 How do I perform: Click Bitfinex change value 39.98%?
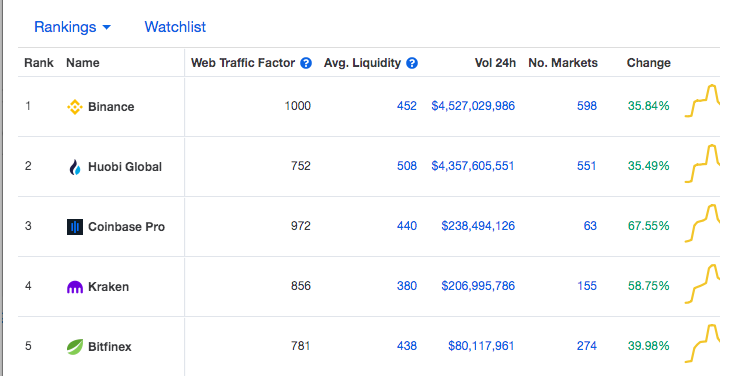(x=649, y=346)
